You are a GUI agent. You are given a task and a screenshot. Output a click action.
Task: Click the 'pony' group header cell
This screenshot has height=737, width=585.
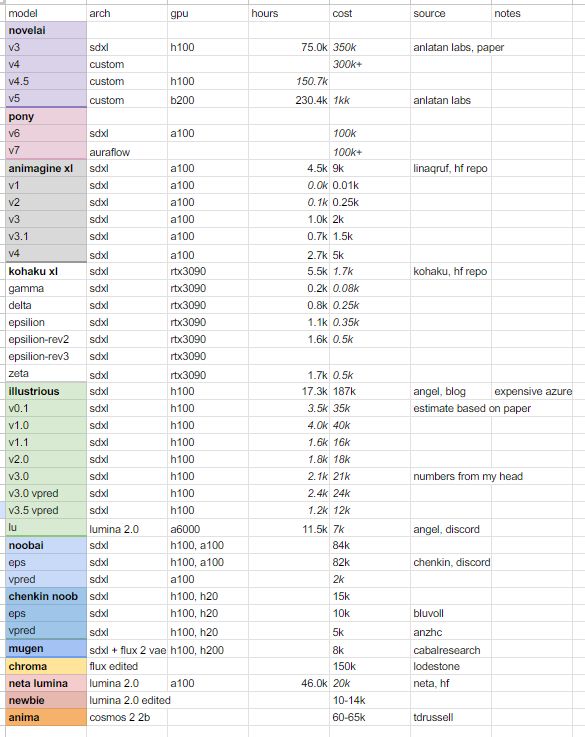pyautogui.click(x=46, y=116)
